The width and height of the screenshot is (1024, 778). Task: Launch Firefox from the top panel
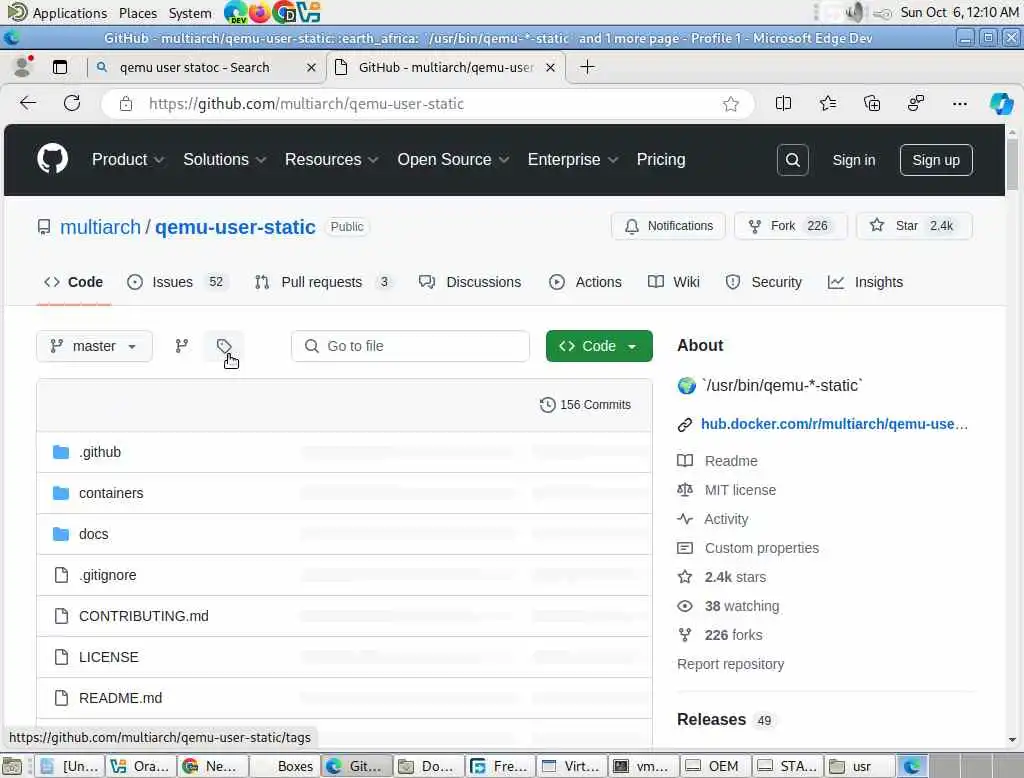(x=259, y=12)
